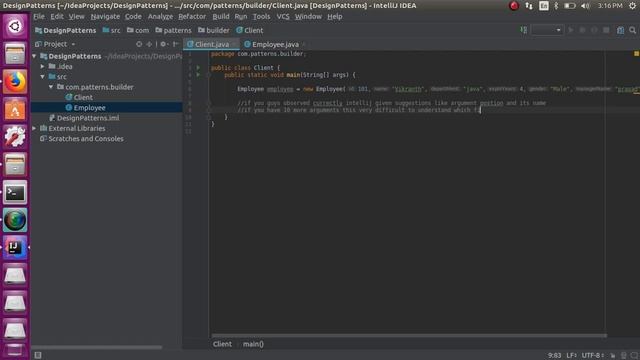
Task: Close the Client.java tab
Action: pyautogui.click(x=235, y=44)
